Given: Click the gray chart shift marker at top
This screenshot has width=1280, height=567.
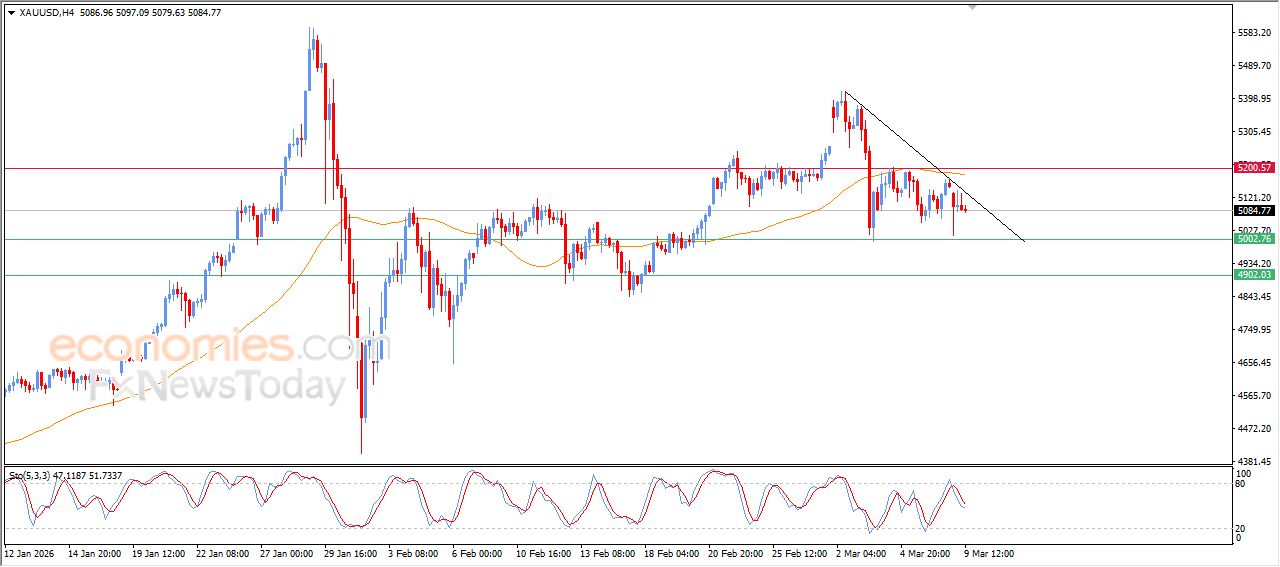Looking at the screenshot, I should tap(971, 8).
